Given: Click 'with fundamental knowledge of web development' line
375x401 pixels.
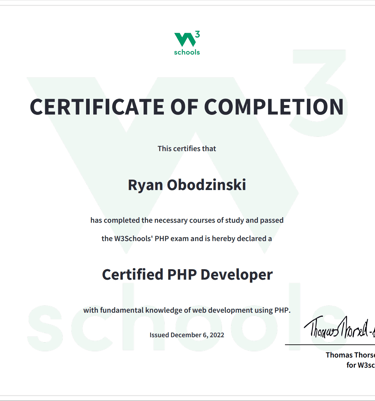Looking at the screenshot, I should (x=187, y=310).
